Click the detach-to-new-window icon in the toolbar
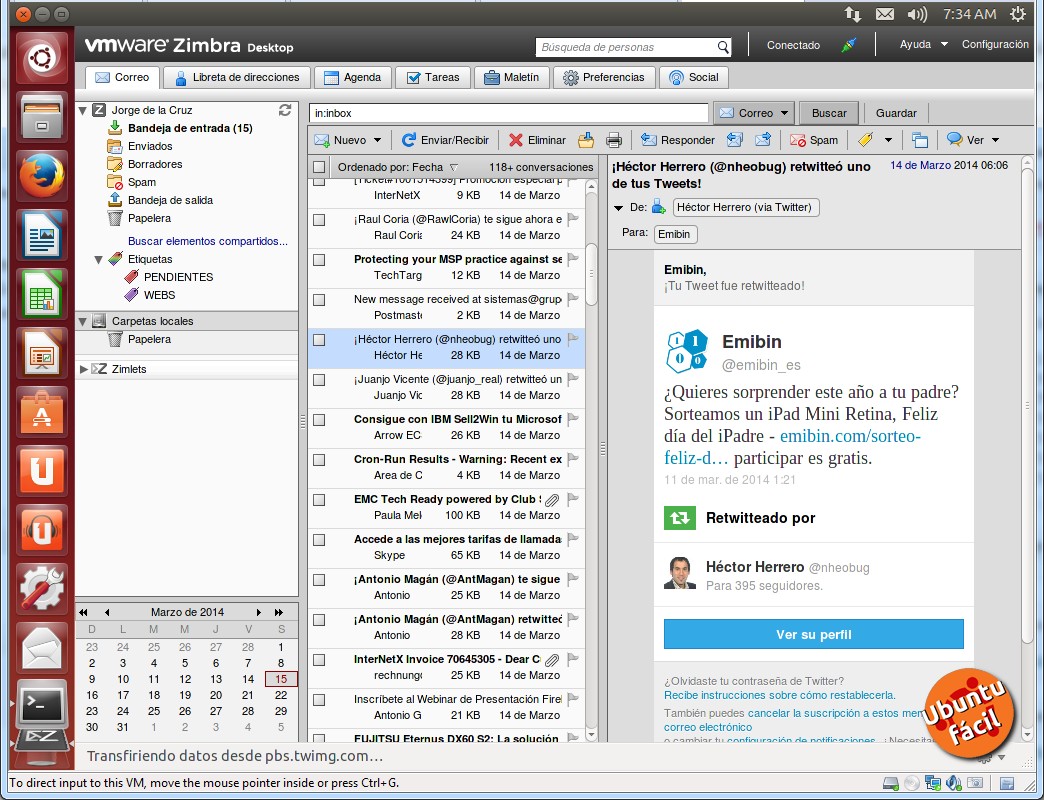Viewport: 1044px width, 800px height. click(919, 140)
